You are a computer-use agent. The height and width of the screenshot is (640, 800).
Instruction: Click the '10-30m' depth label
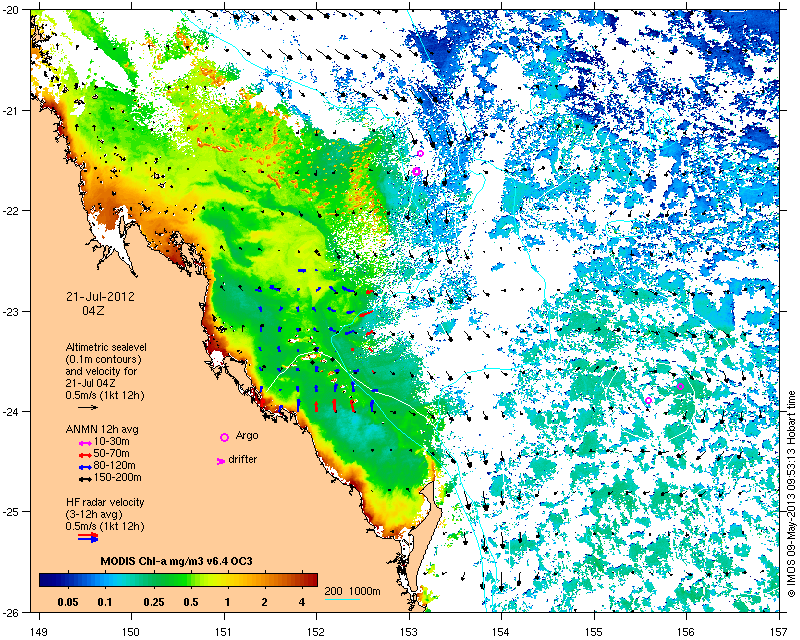click(111, 441)
